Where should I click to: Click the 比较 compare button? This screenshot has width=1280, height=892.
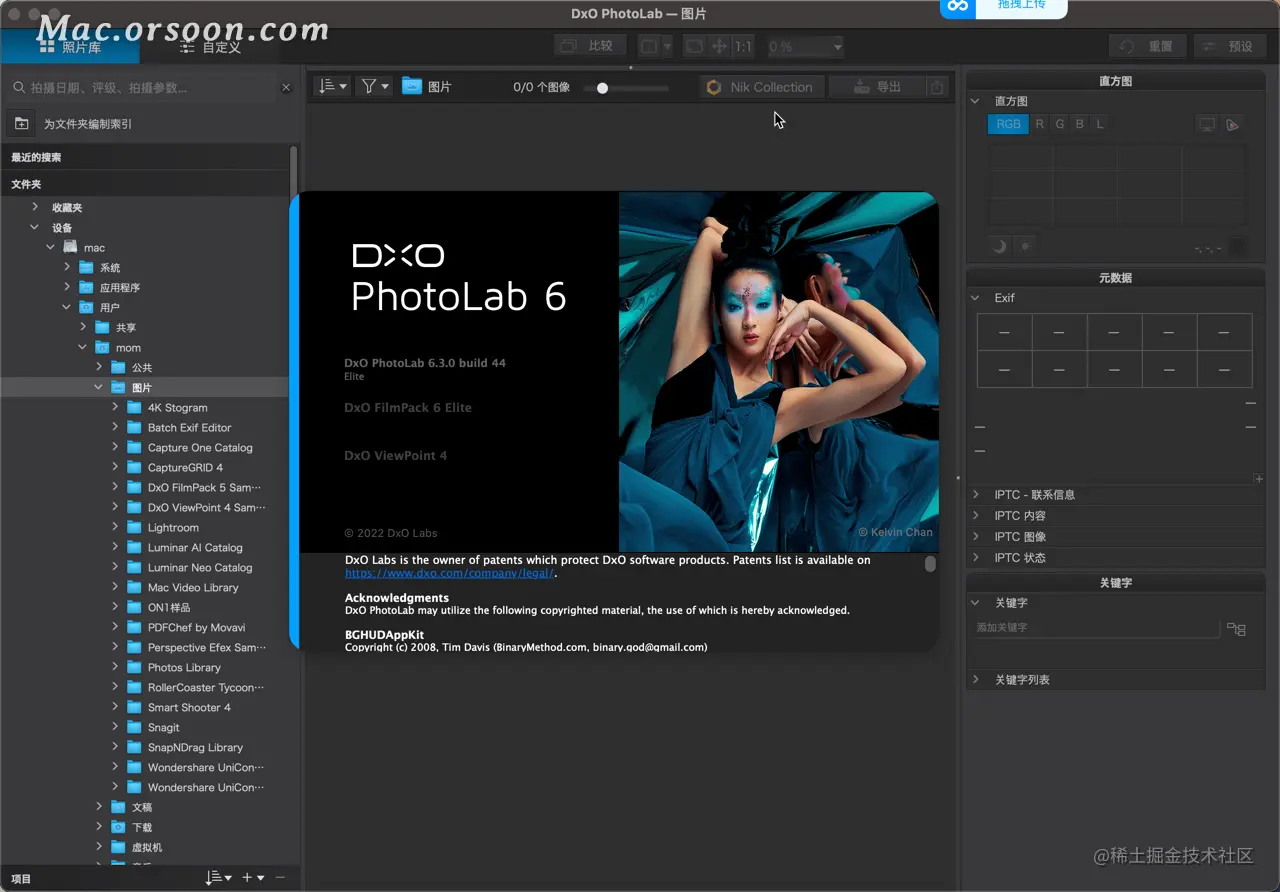(591, 46)
